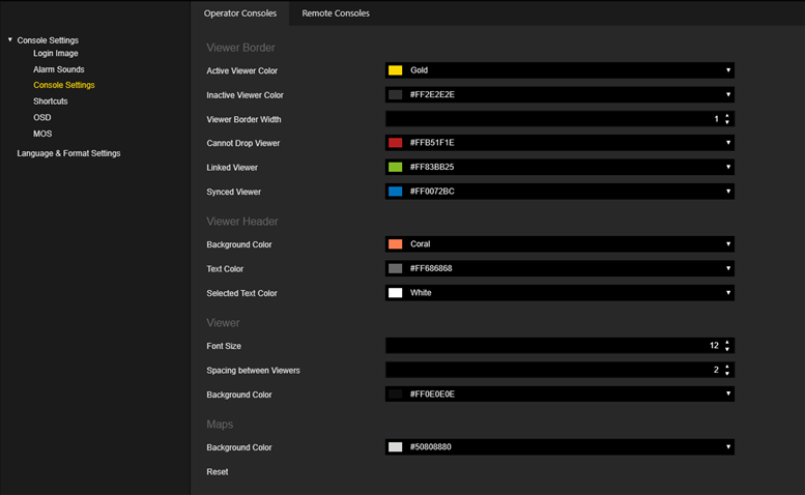This screenshot has height=495, width=805.
Task: Click the green Linked Viewer color swatch
Action: (x=395, y=167)
